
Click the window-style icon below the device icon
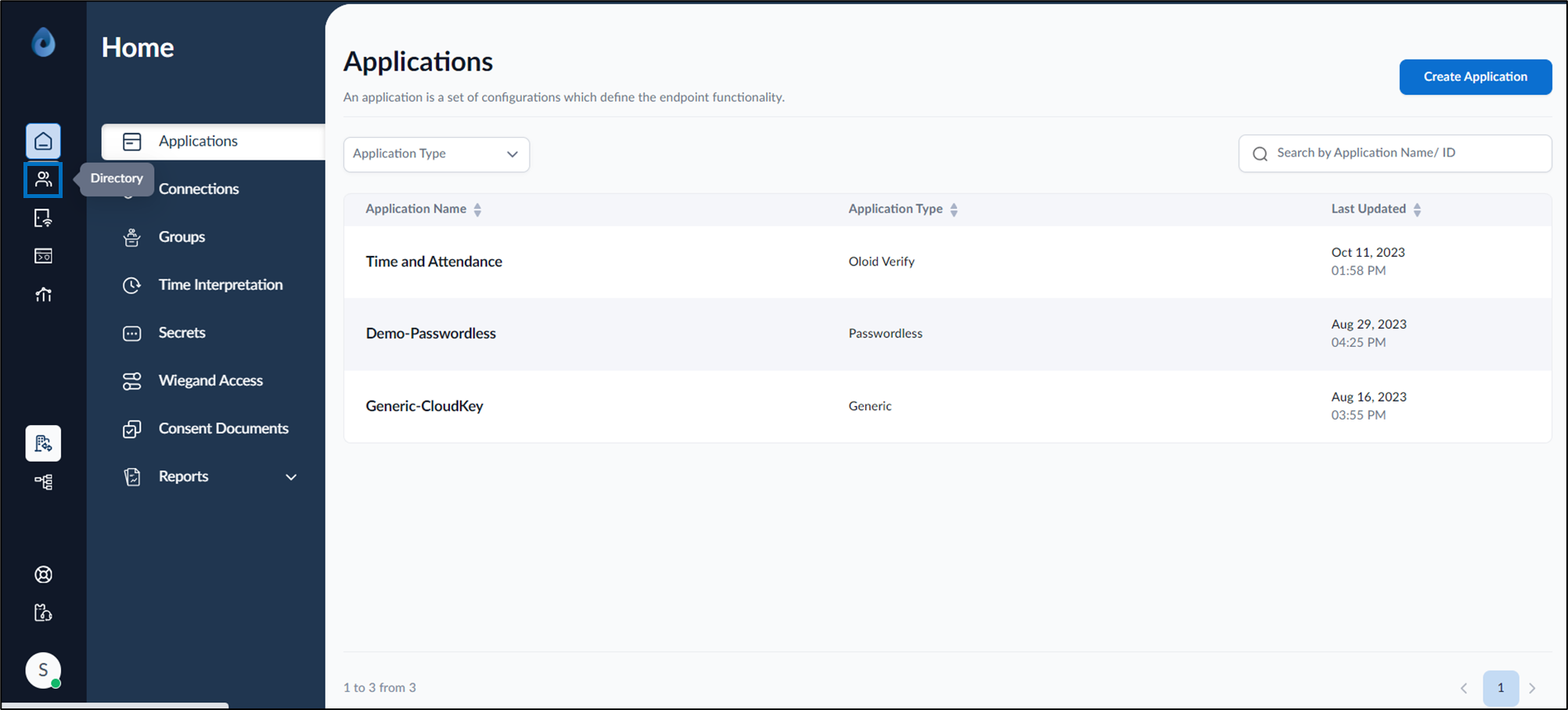(43, 256)
